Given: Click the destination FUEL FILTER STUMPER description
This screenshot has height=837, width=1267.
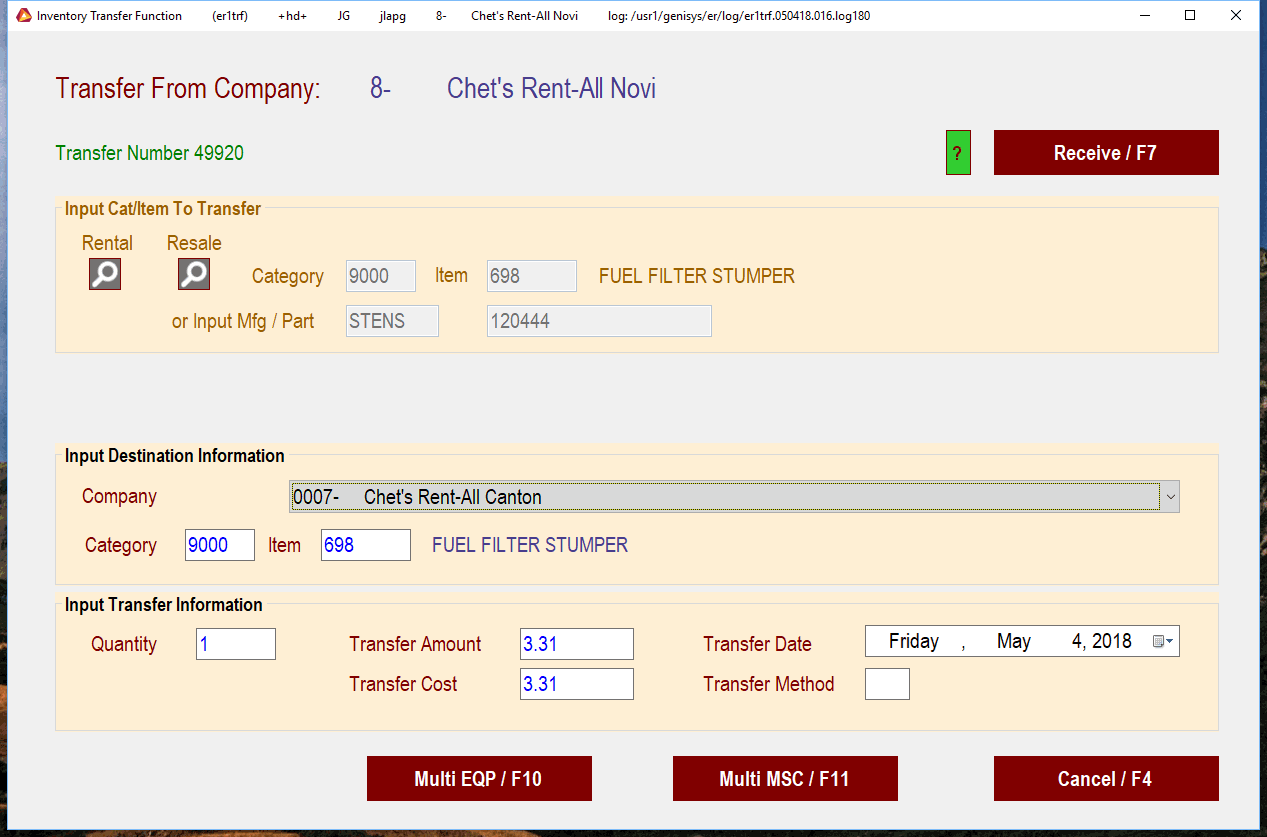Looking at the screenshot, I should (530, 545).
